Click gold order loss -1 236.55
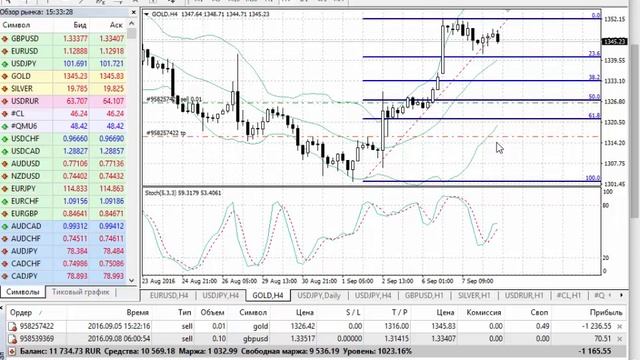 point(595,326)
